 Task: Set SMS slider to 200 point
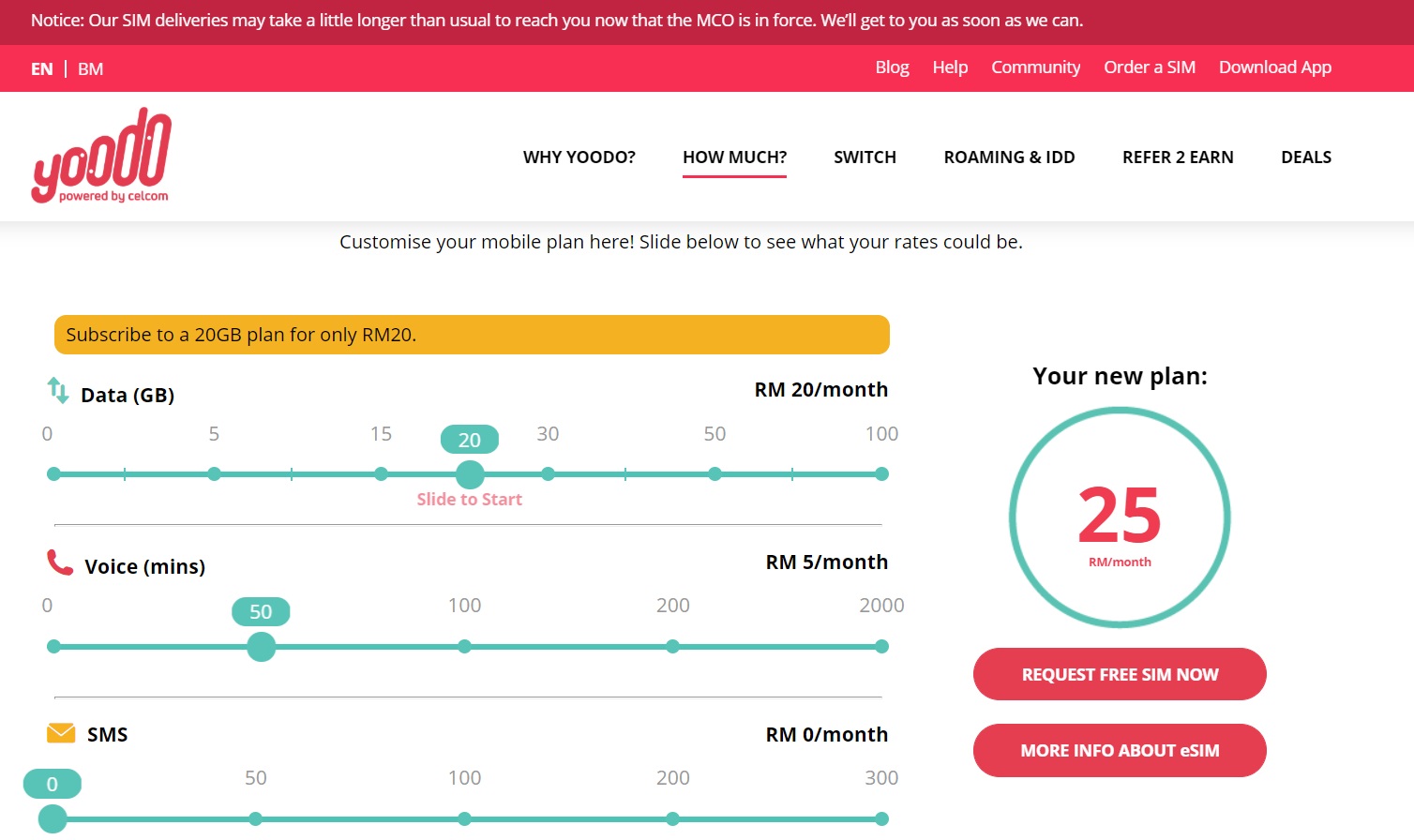pyautogui.click(x=672, y=818)
